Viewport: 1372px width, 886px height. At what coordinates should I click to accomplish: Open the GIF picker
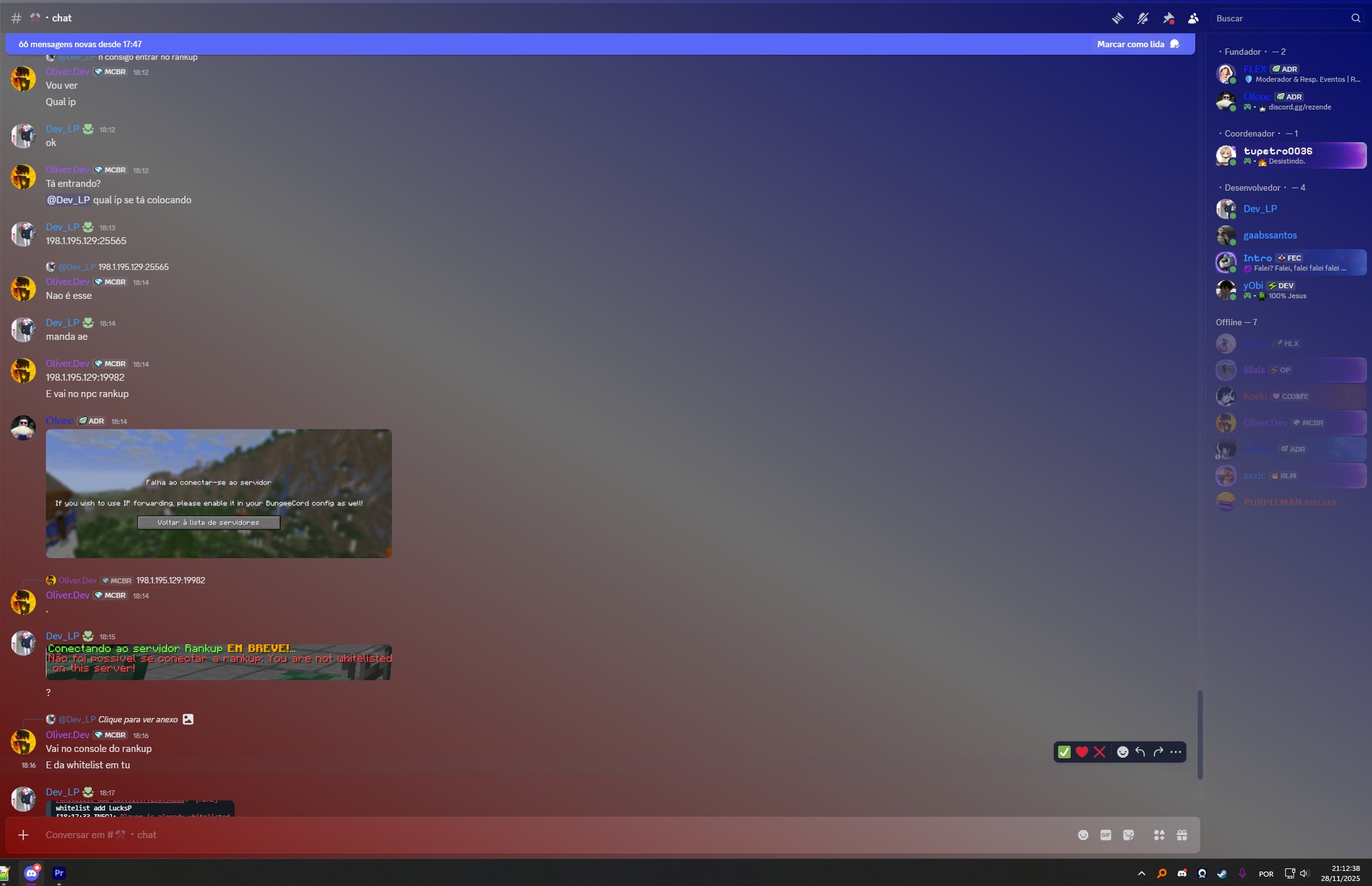1106,834
